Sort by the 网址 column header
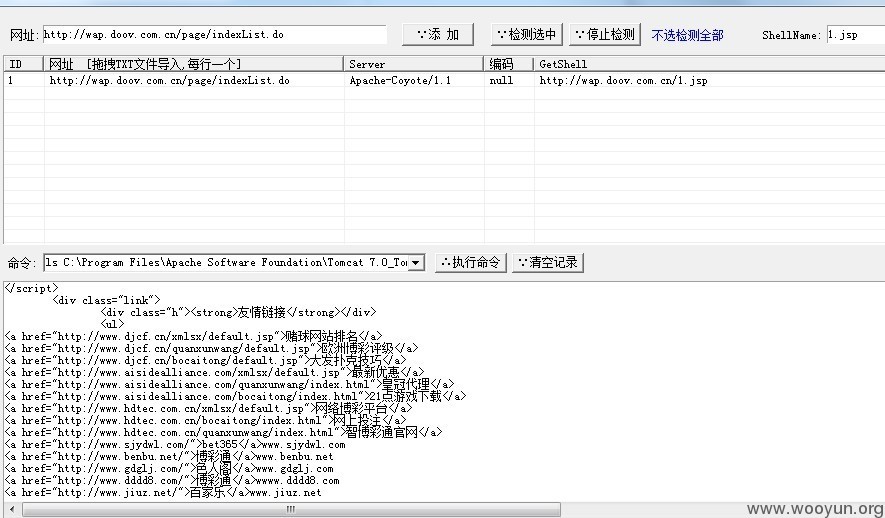 [x=194, y=64]
